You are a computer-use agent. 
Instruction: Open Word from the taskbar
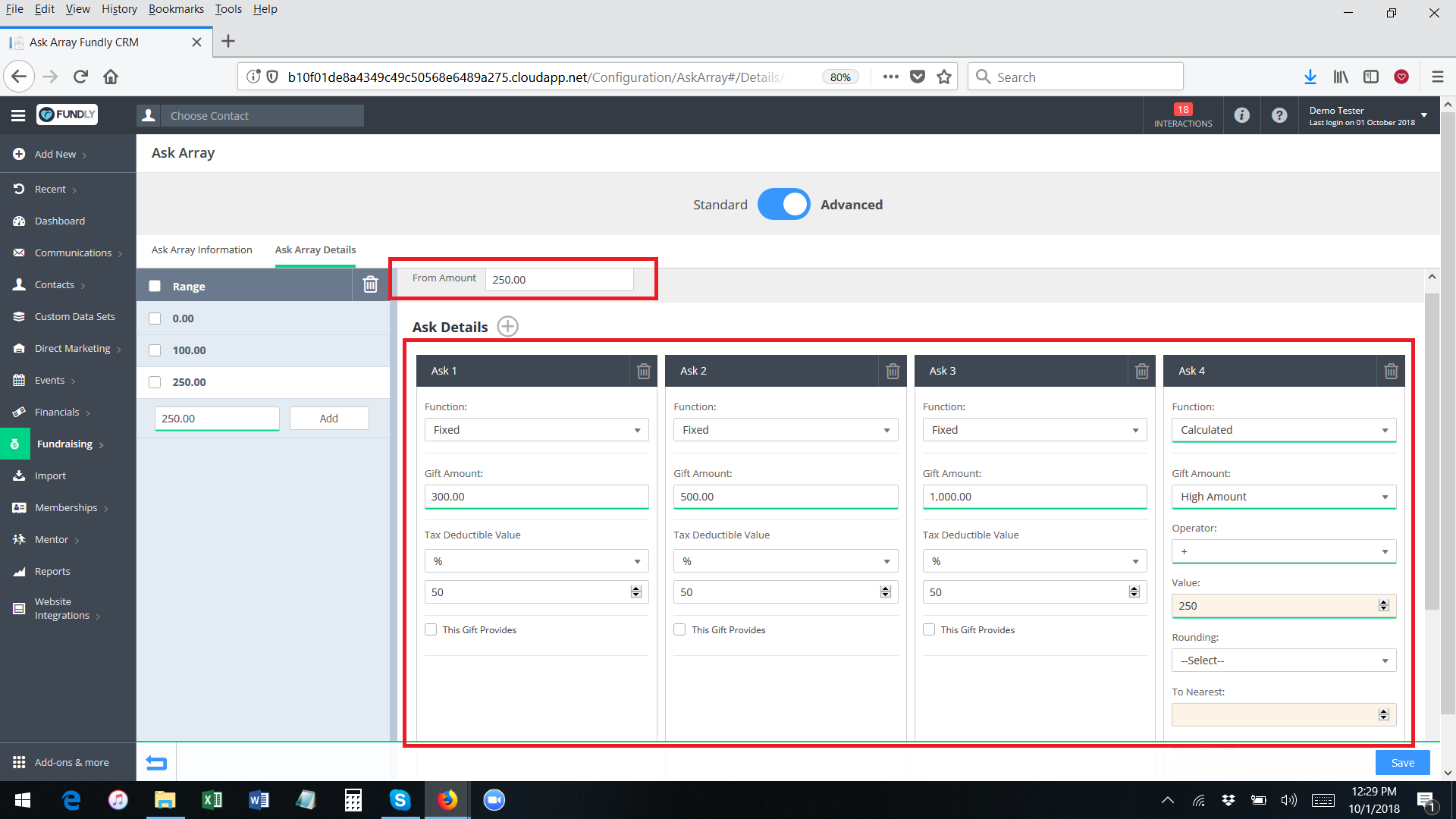(x=259, y=800)
